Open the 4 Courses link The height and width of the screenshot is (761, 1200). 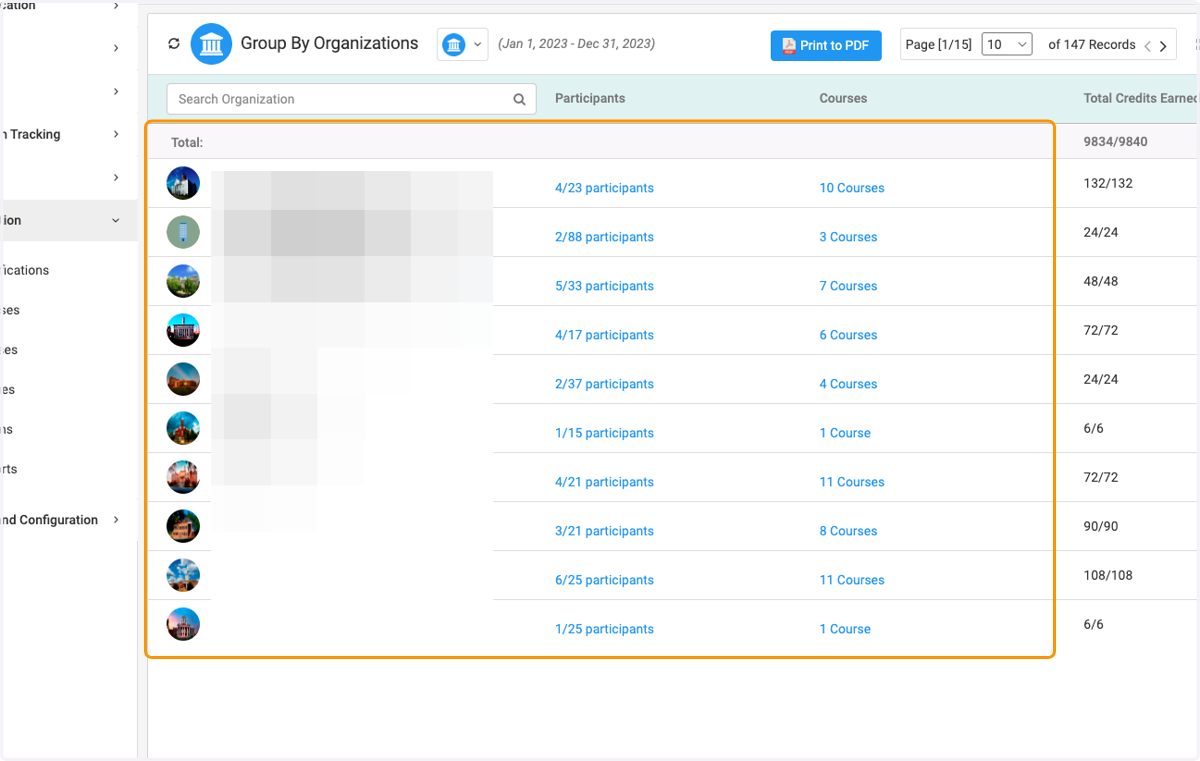848,384
